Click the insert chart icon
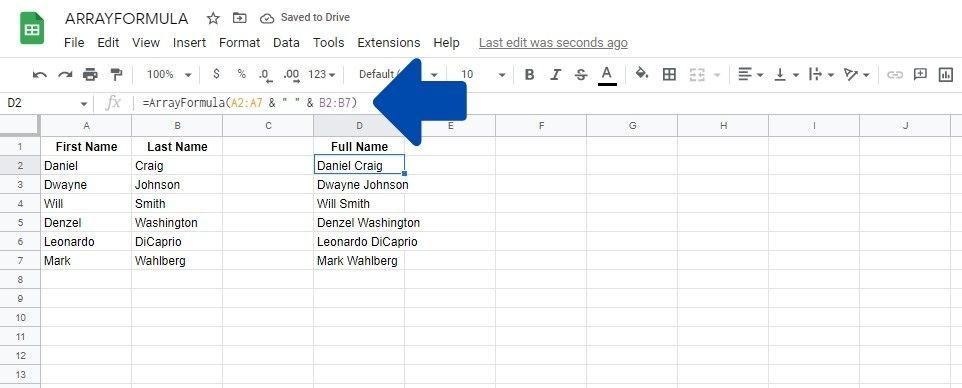Image resolution: width=962 pixels, height=388 pixels. 945,75
